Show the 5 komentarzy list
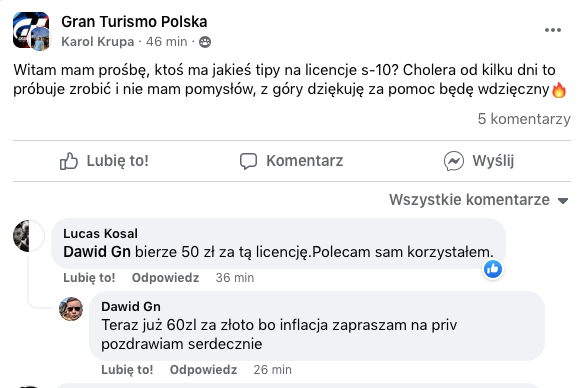 point(524,119)
